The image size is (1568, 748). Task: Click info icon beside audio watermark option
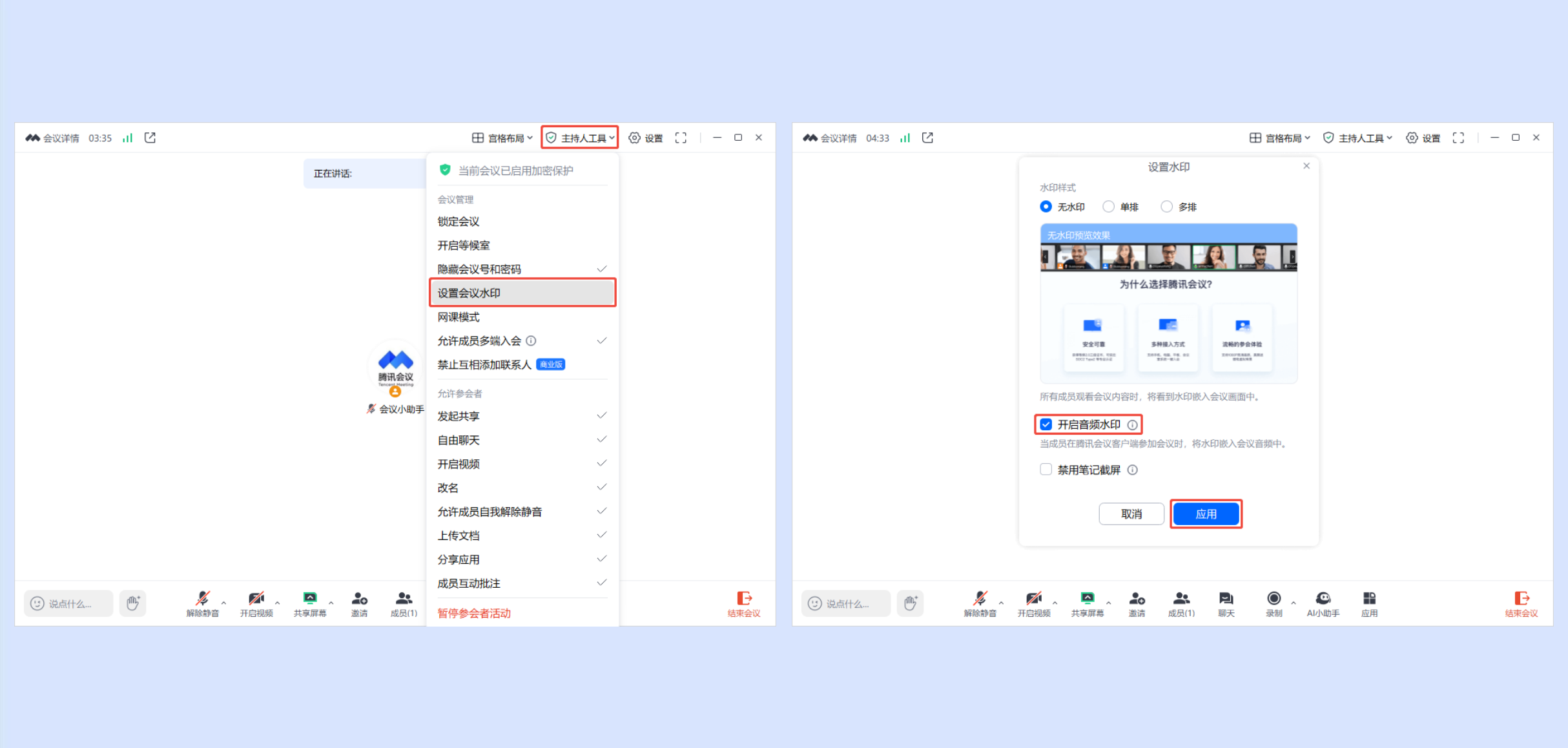point(1132,424)
